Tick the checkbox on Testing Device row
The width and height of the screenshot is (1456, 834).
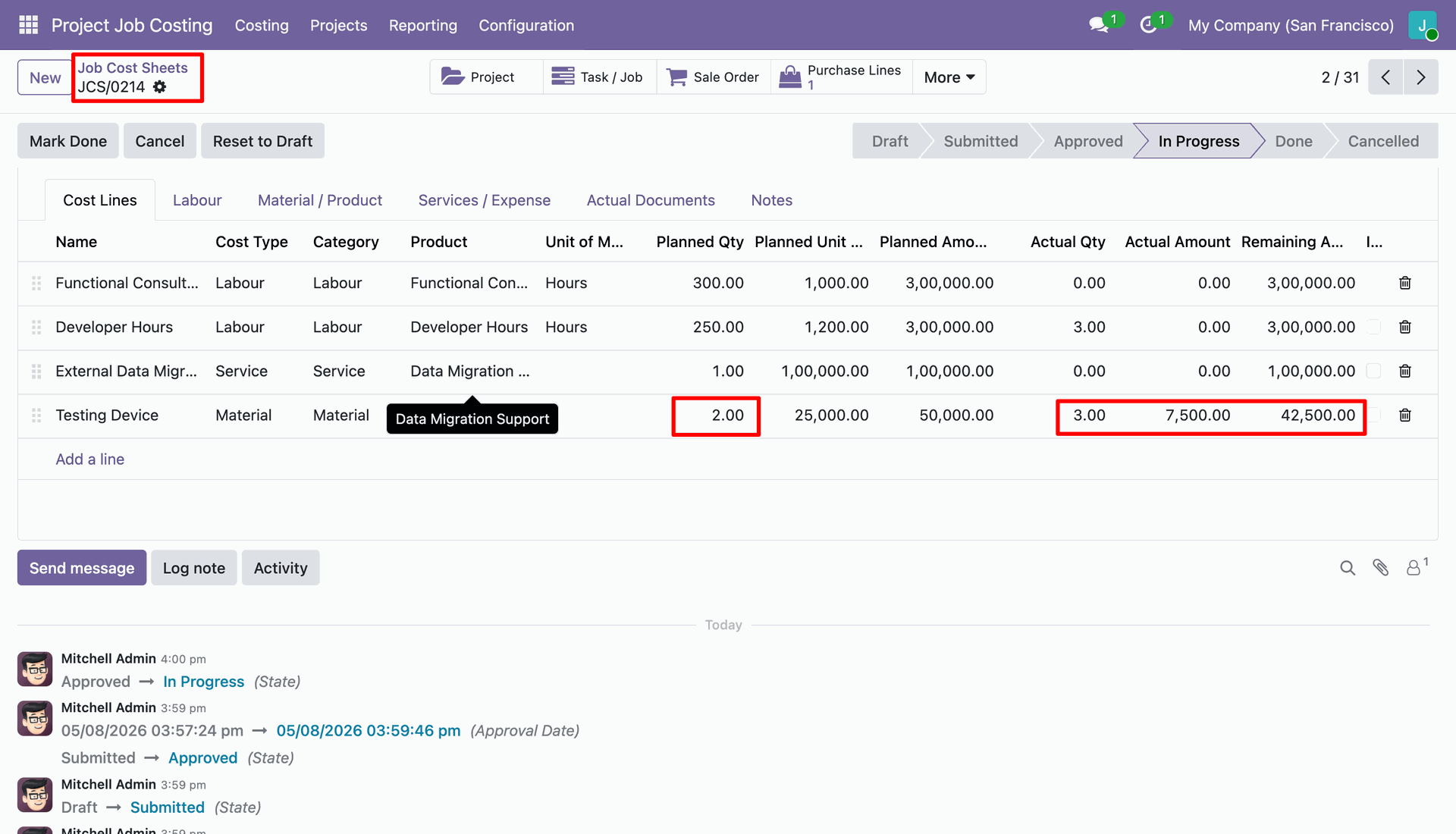point(1373,415)
